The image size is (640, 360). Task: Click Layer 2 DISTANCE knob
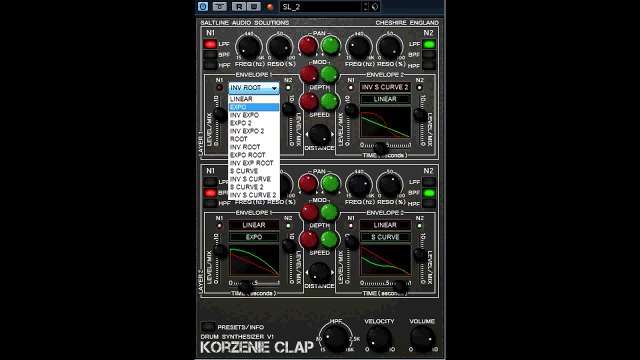click(x=320, y=272)
